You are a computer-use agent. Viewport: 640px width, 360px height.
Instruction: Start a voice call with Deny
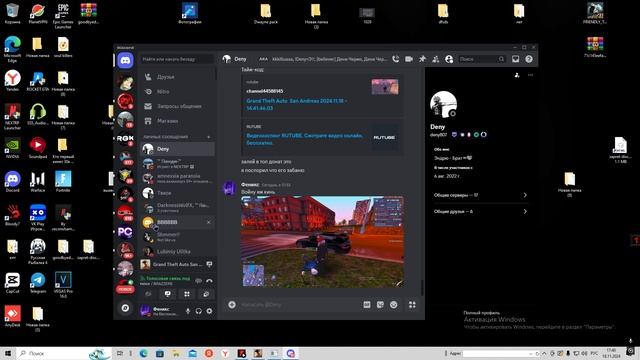396,59
